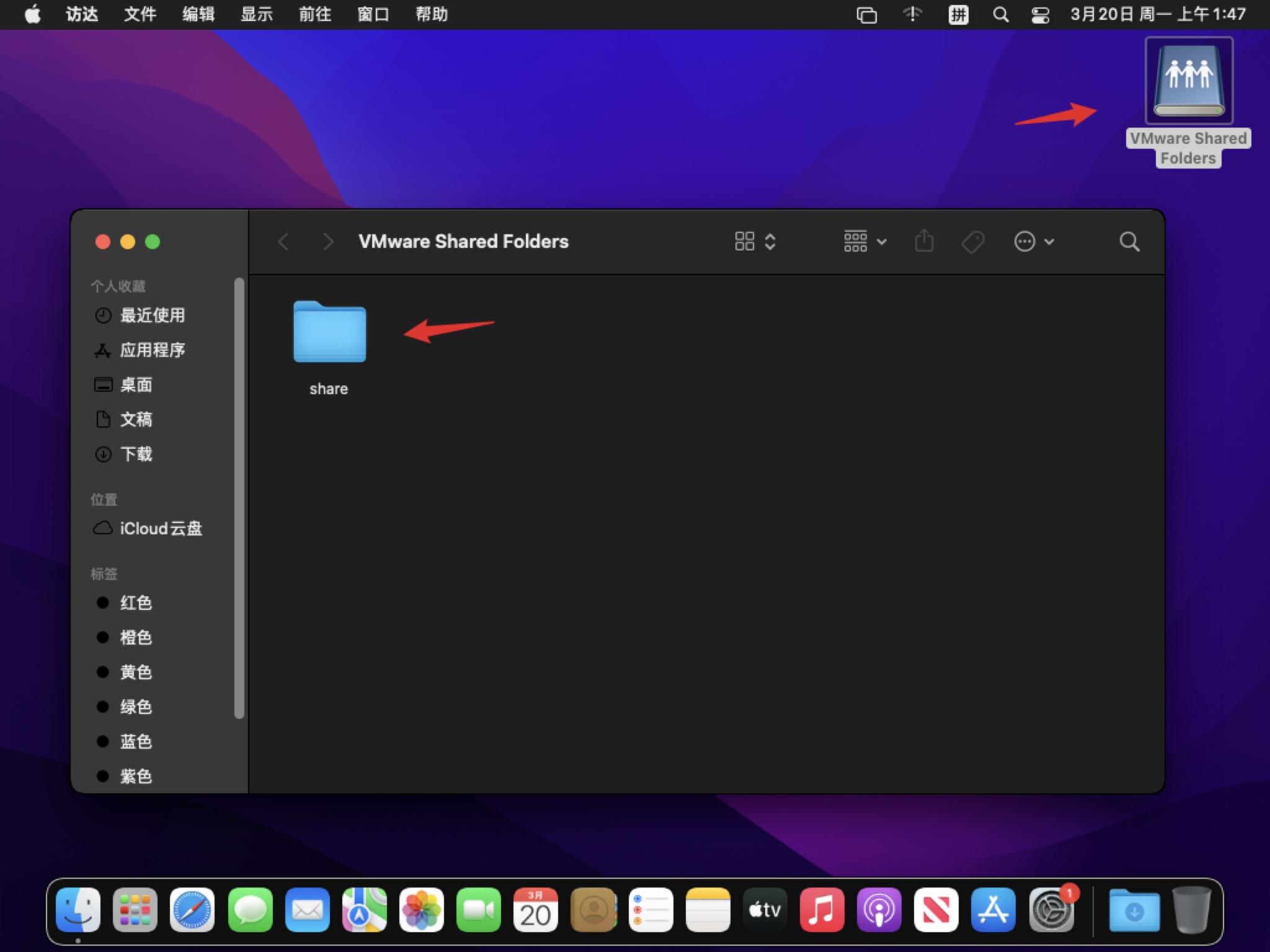Open the 显示 menu
This screenshot has height=952, width=1270.
(256, 14)
